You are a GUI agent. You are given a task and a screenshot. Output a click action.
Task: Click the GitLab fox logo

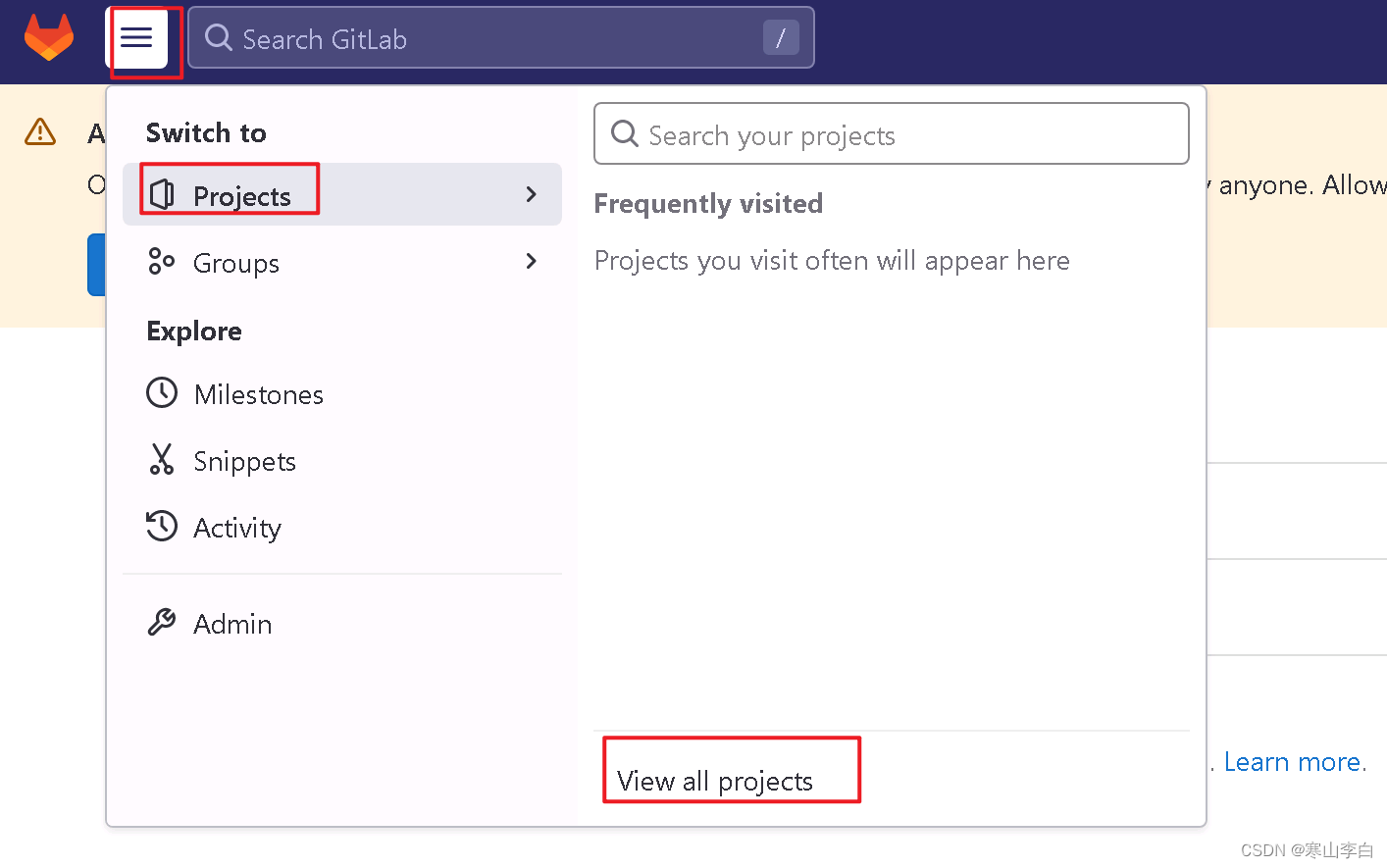[49, 37]
